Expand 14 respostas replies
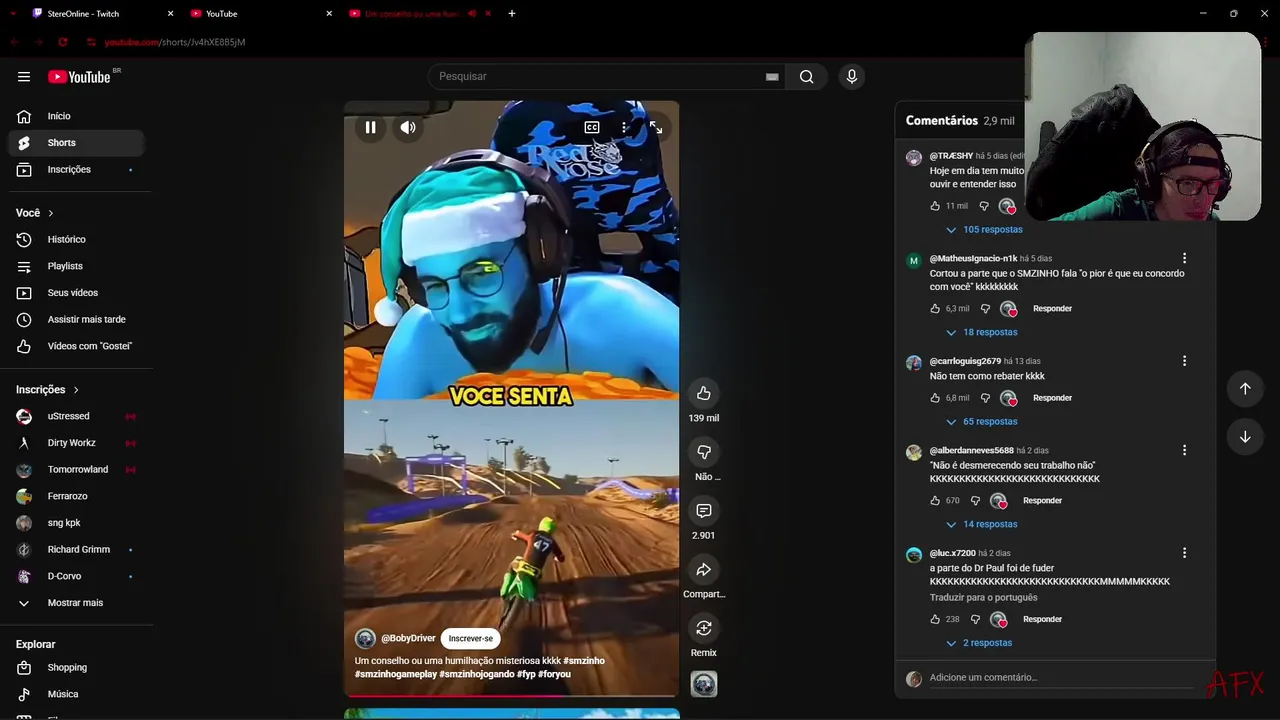The height and width of the screenshot is (720, 1280). pos(981,524)
